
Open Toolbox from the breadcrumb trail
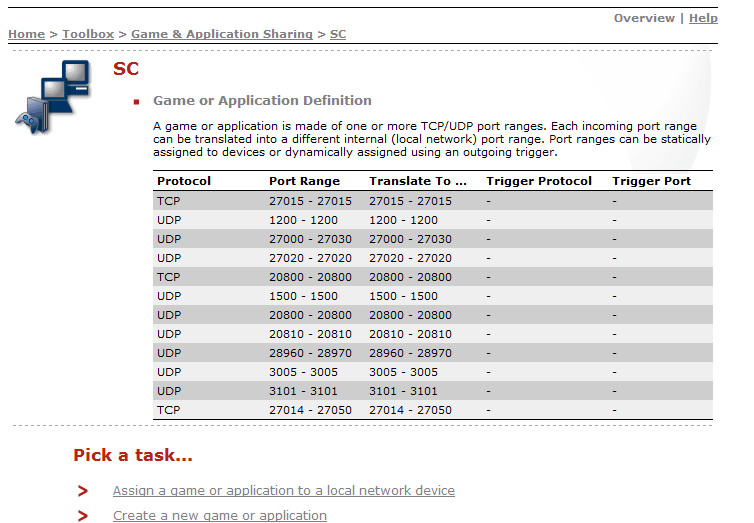pos(88,34)
